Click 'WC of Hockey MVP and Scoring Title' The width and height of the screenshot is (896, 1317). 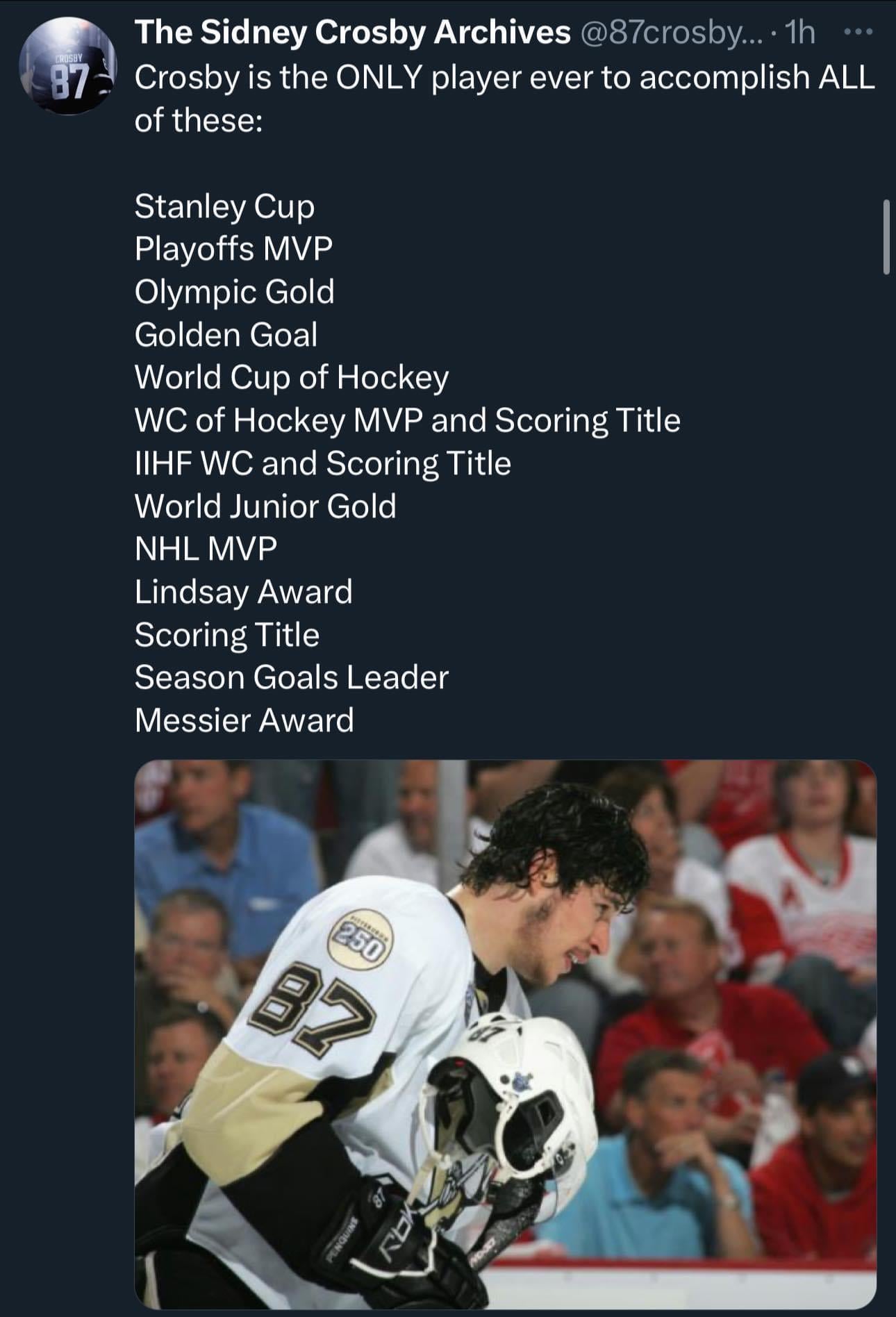click(x=407, y=420)
